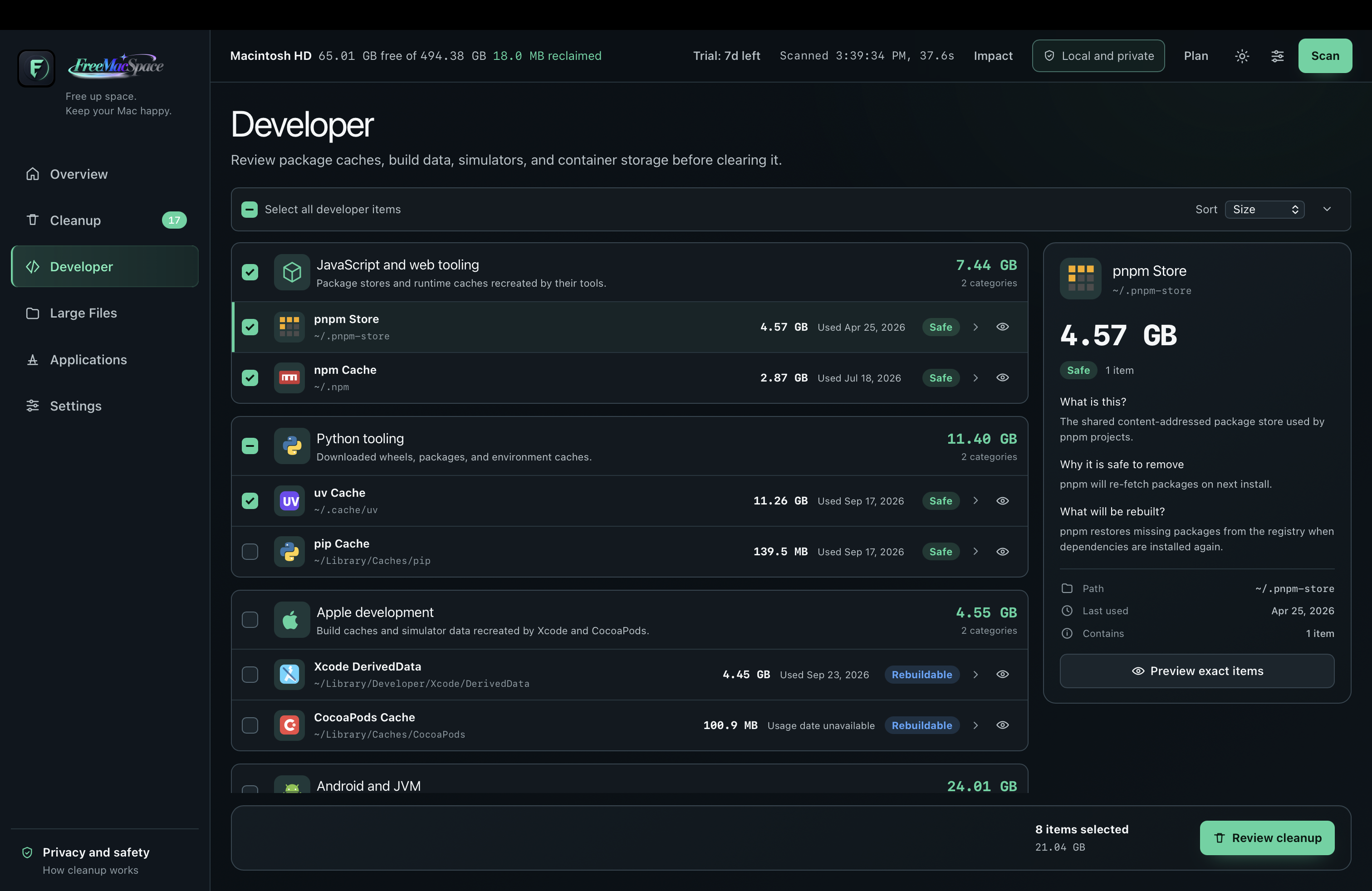The height and width of the screenshot is (891, 1372).
Task: Preview uv Cache with its eye icon
Action: pyautogui.click(x=1003, y=501)
